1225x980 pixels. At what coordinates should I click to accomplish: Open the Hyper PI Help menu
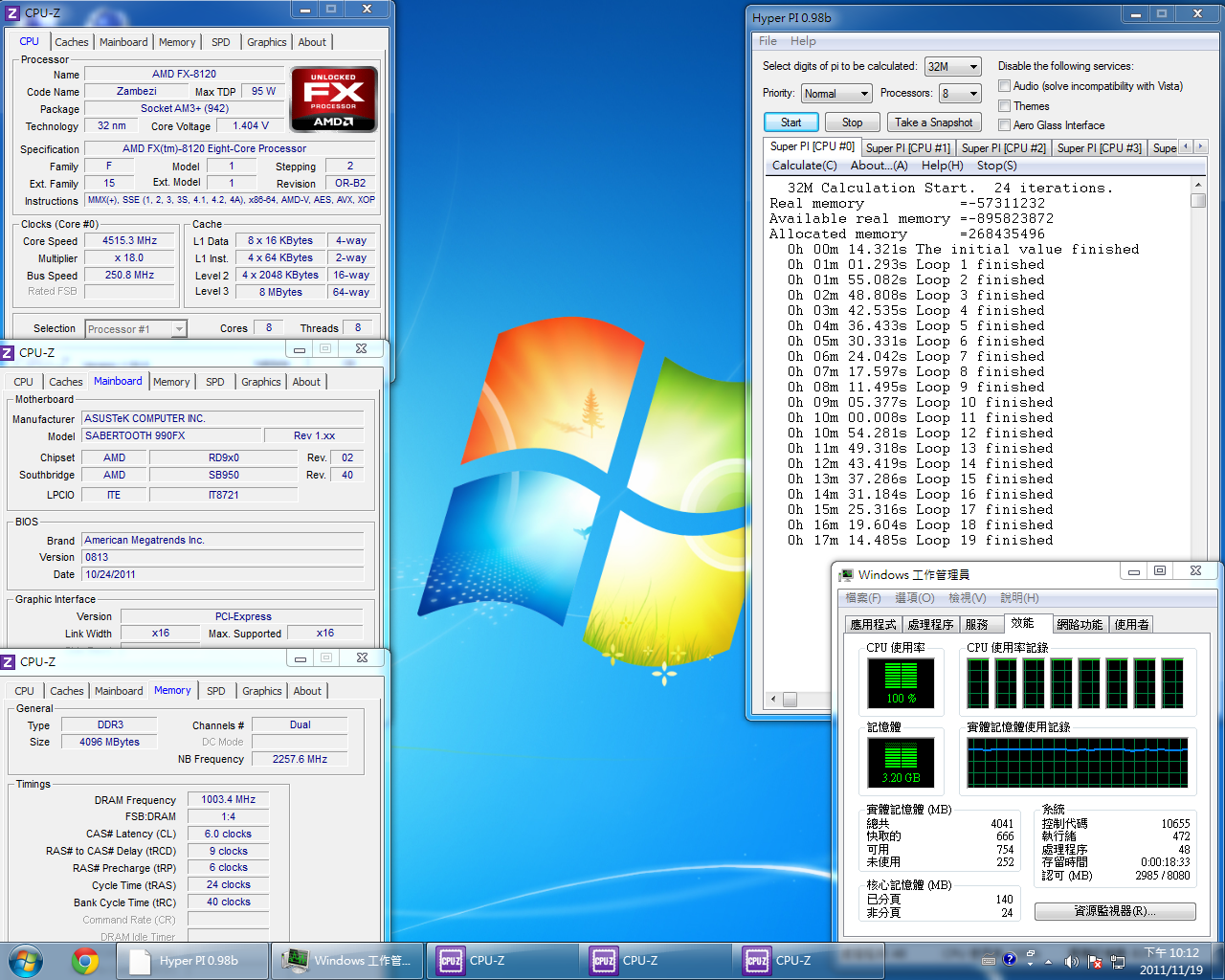point(803,41)
